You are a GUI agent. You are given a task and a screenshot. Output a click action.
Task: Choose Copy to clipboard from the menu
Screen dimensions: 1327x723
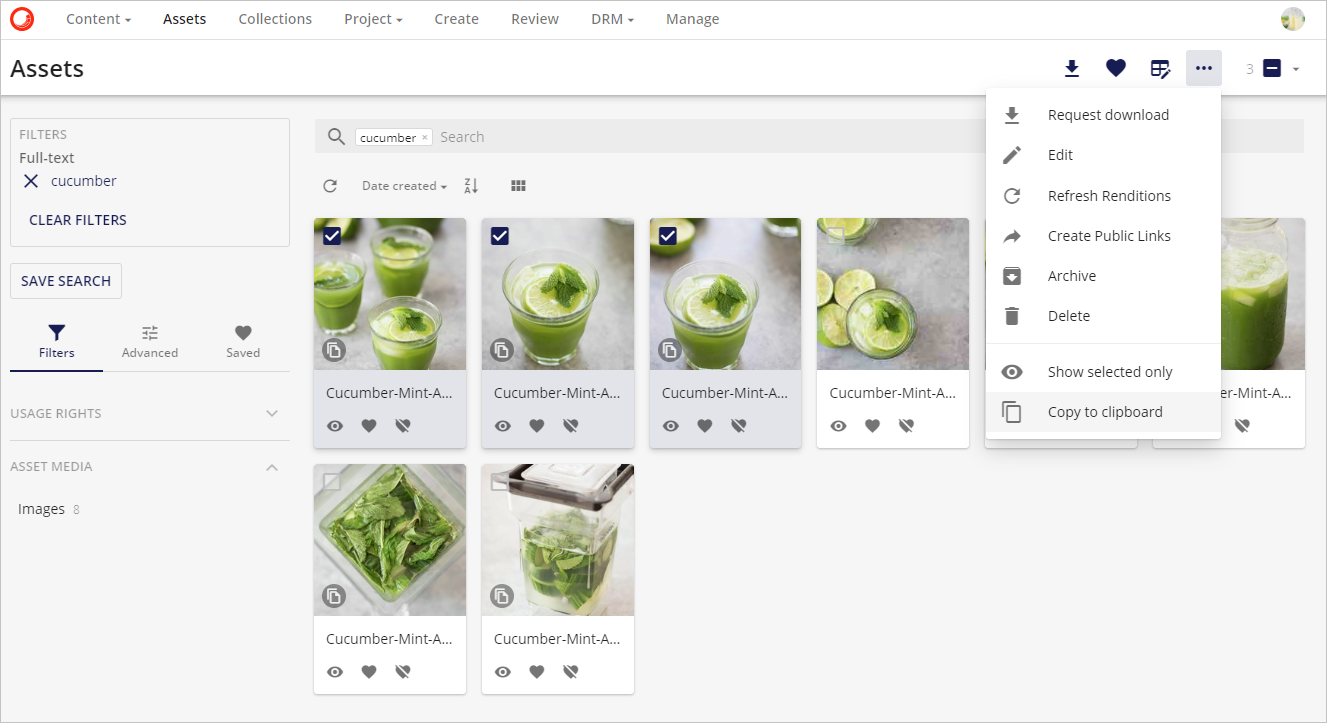(1104, 412)
